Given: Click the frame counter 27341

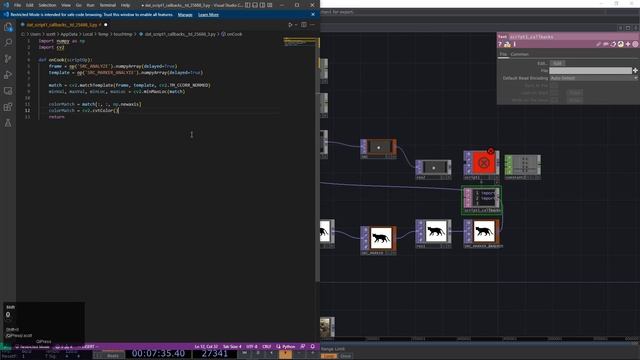Looking at the screenshot, I should [215, 353].
